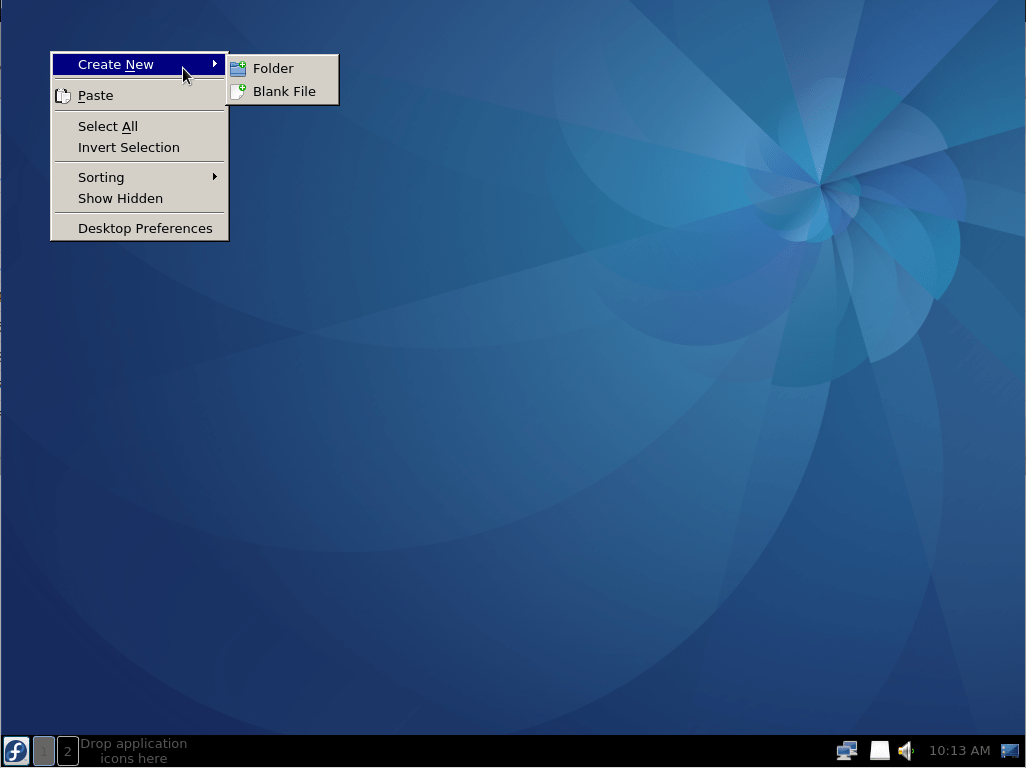Image resolution: width=1026 pixels, height=768 pixels.
Task: Open the Fedora applications menu
Action: pyautogui.click(x=15, y=750)
